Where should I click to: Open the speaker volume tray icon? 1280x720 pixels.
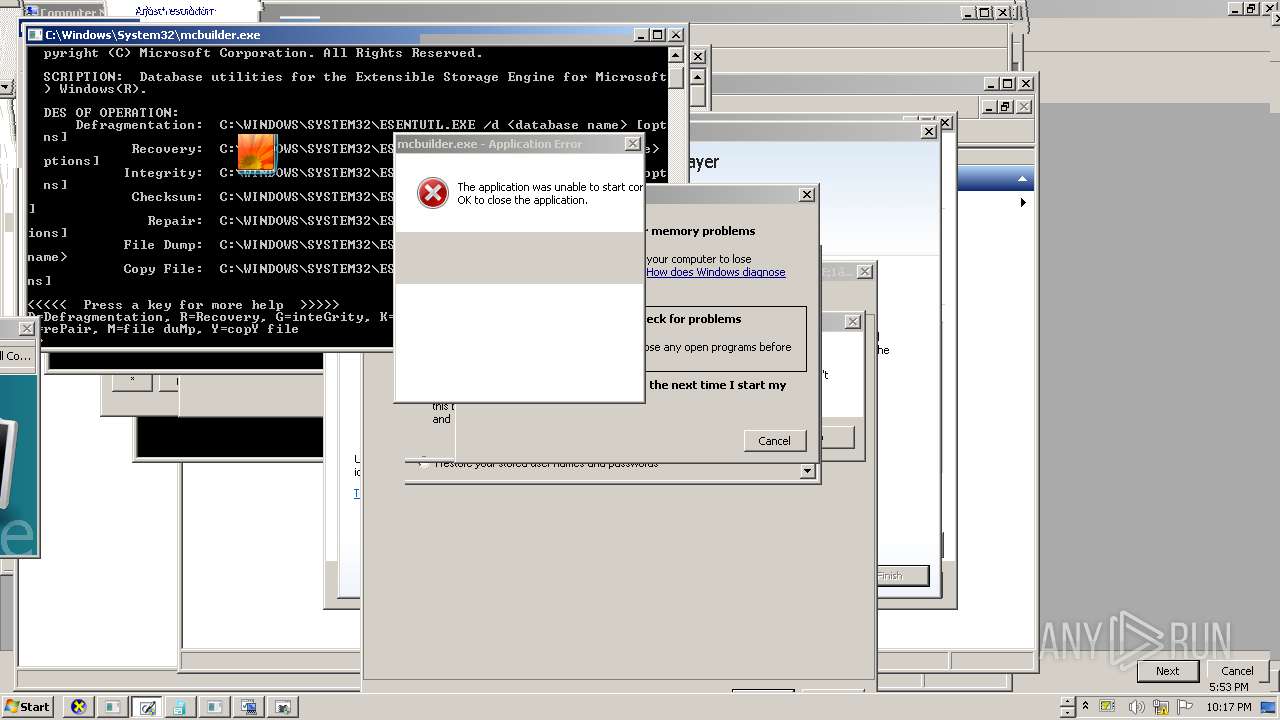point(1136,707)
